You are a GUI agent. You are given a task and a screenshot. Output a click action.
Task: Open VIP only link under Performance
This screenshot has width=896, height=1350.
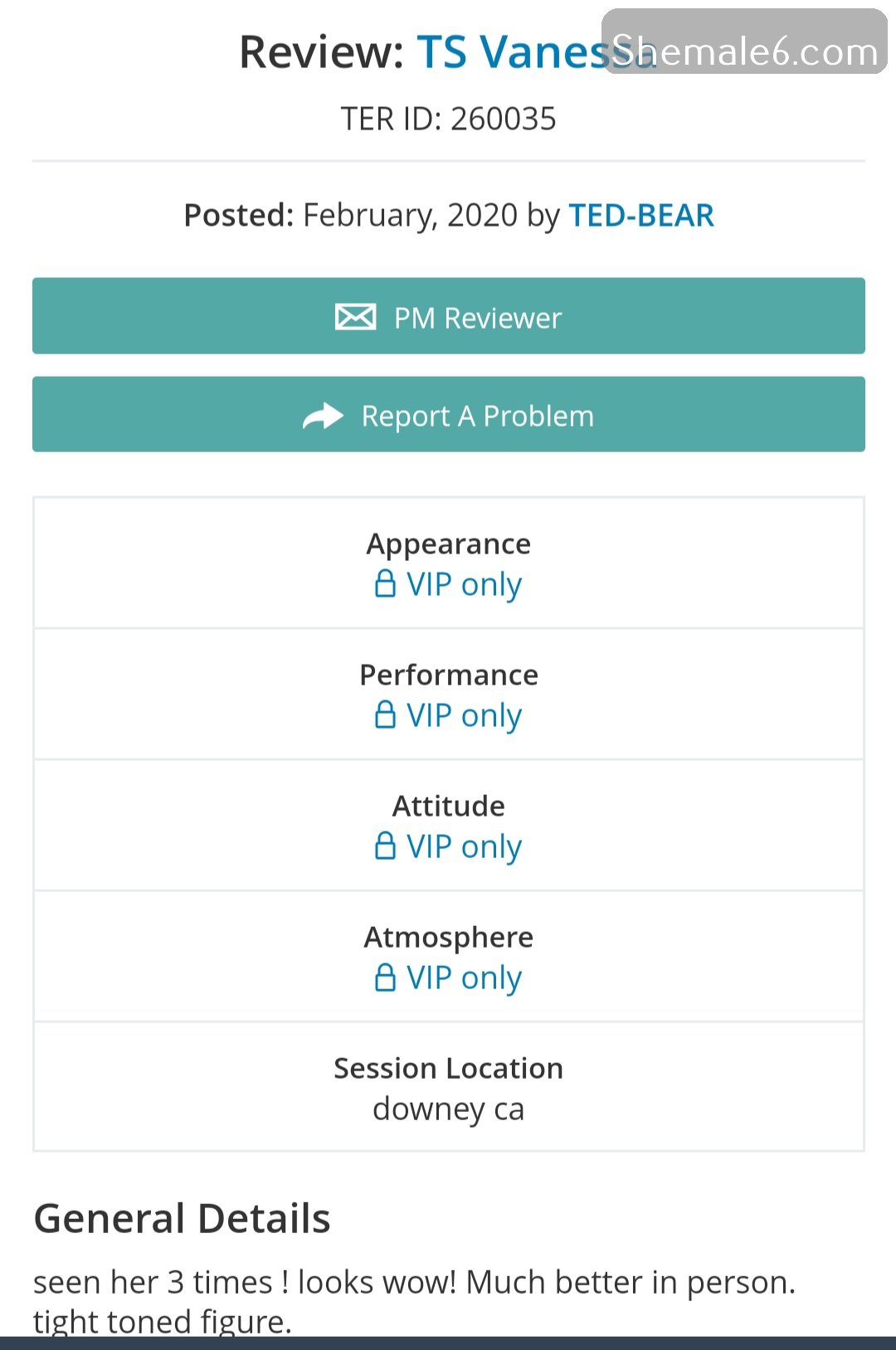(x=464, y=716)
